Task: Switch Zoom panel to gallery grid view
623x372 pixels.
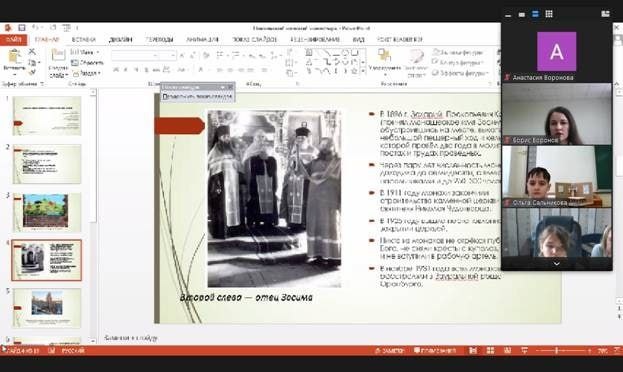Action: coord(549,14)
